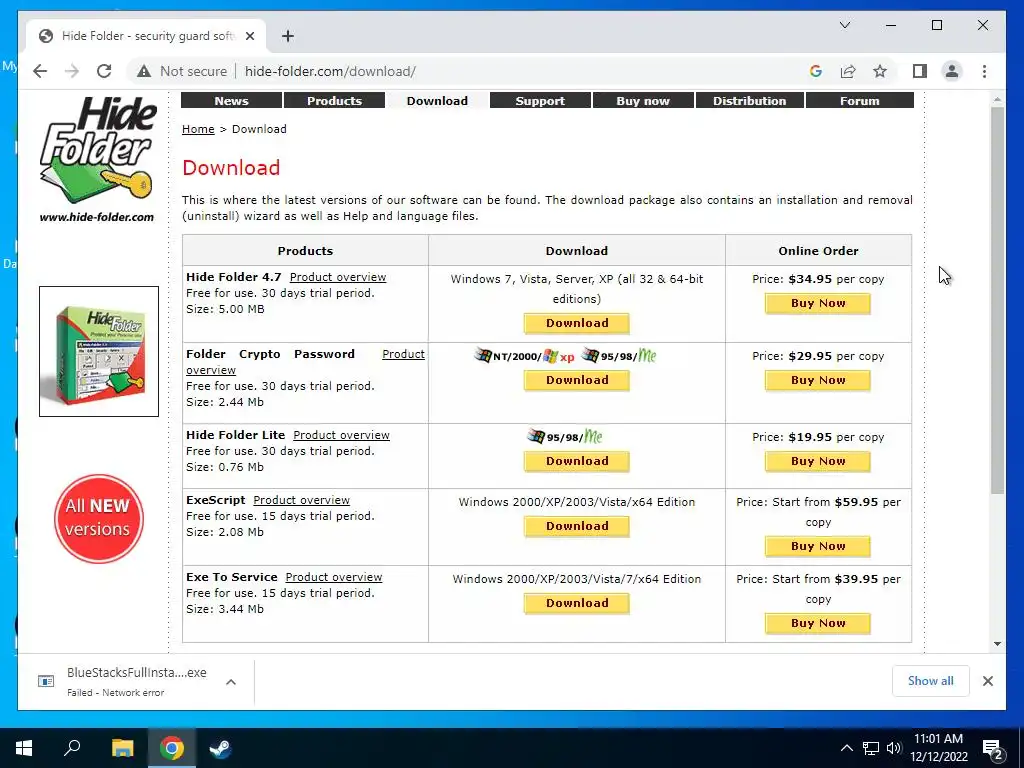Click the Hide Folder logo
1024x768 pixels.
tap(97, 159)
